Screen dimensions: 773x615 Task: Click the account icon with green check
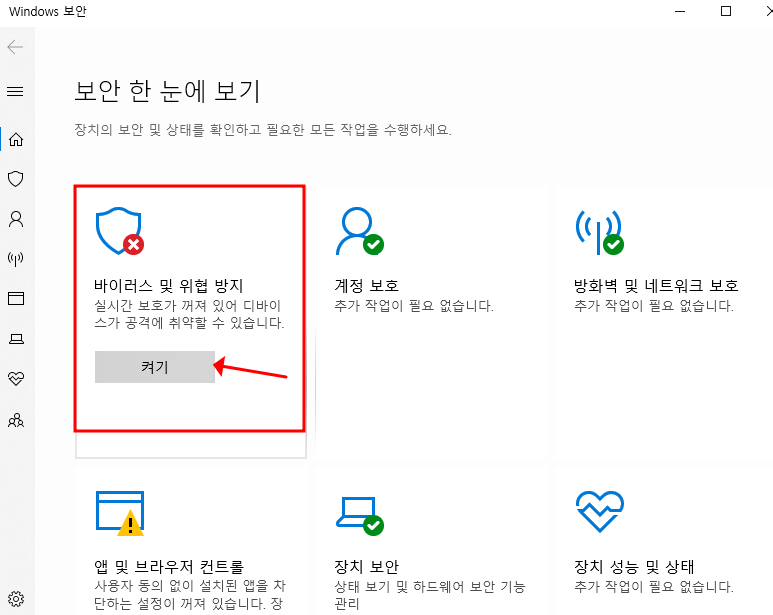coord(359,231)
